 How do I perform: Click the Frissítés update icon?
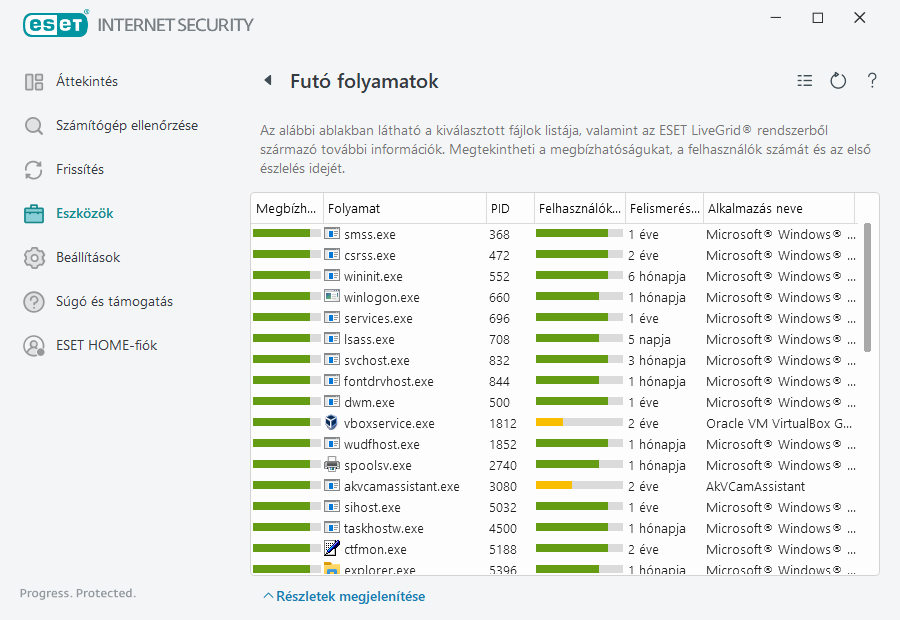(x=34, y=170)
